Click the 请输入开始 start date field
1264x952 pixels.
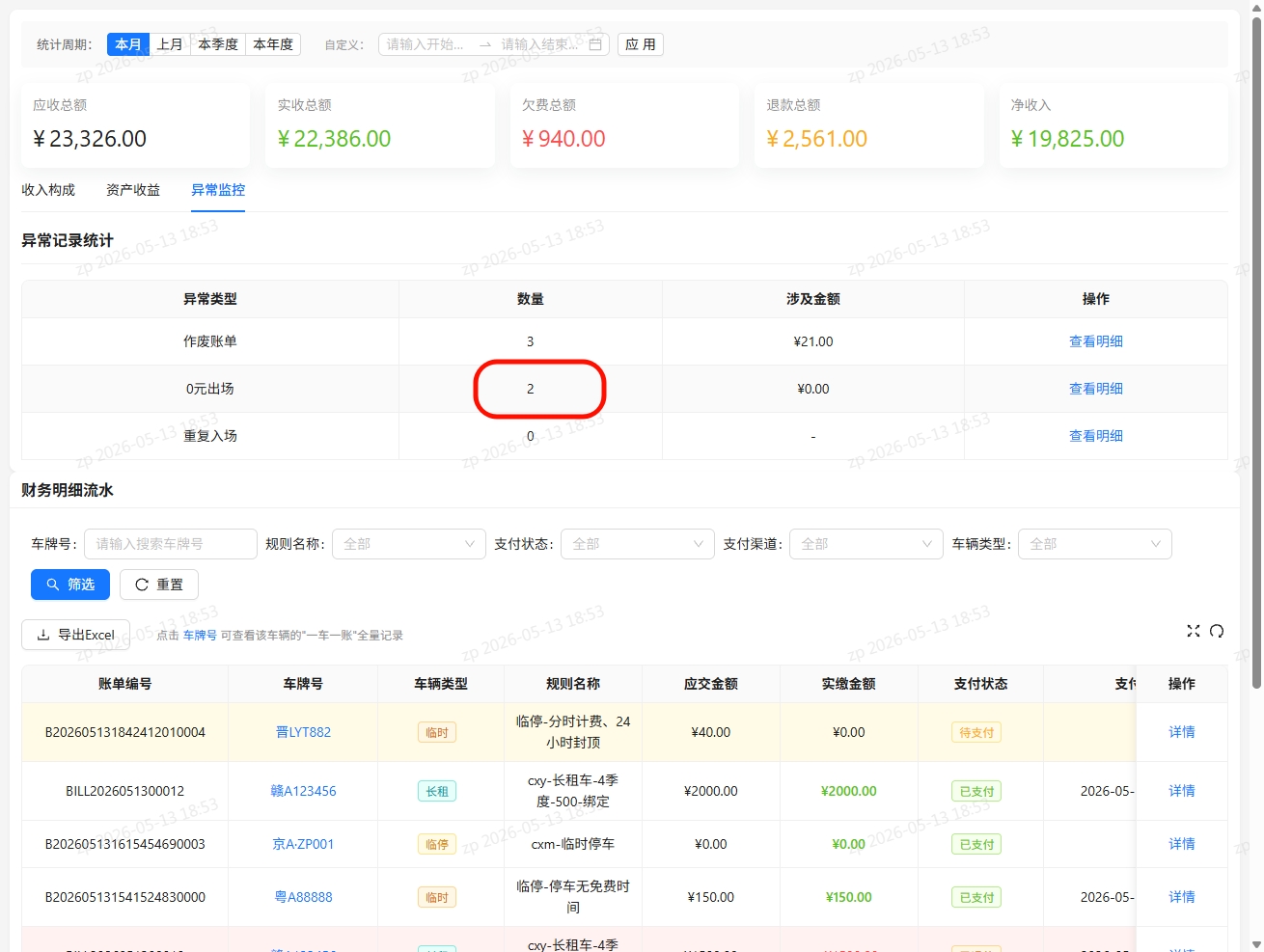point(426,44)
